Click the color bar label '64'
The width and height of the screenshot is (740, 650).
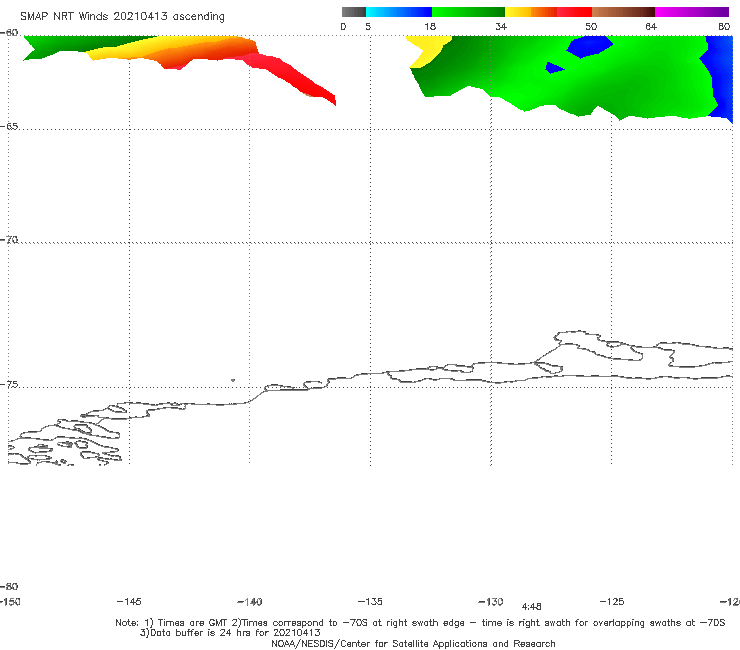pyautogui.click(x=651, y=26)
